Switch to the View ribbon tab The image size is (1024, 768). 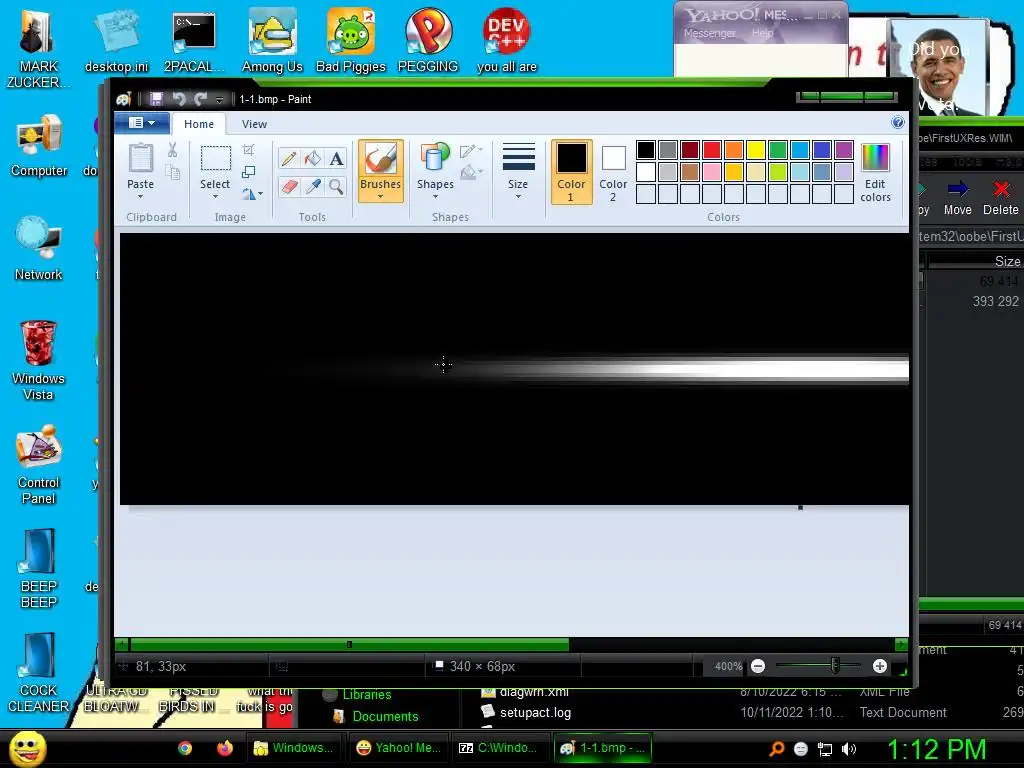[x=254, y=123]
